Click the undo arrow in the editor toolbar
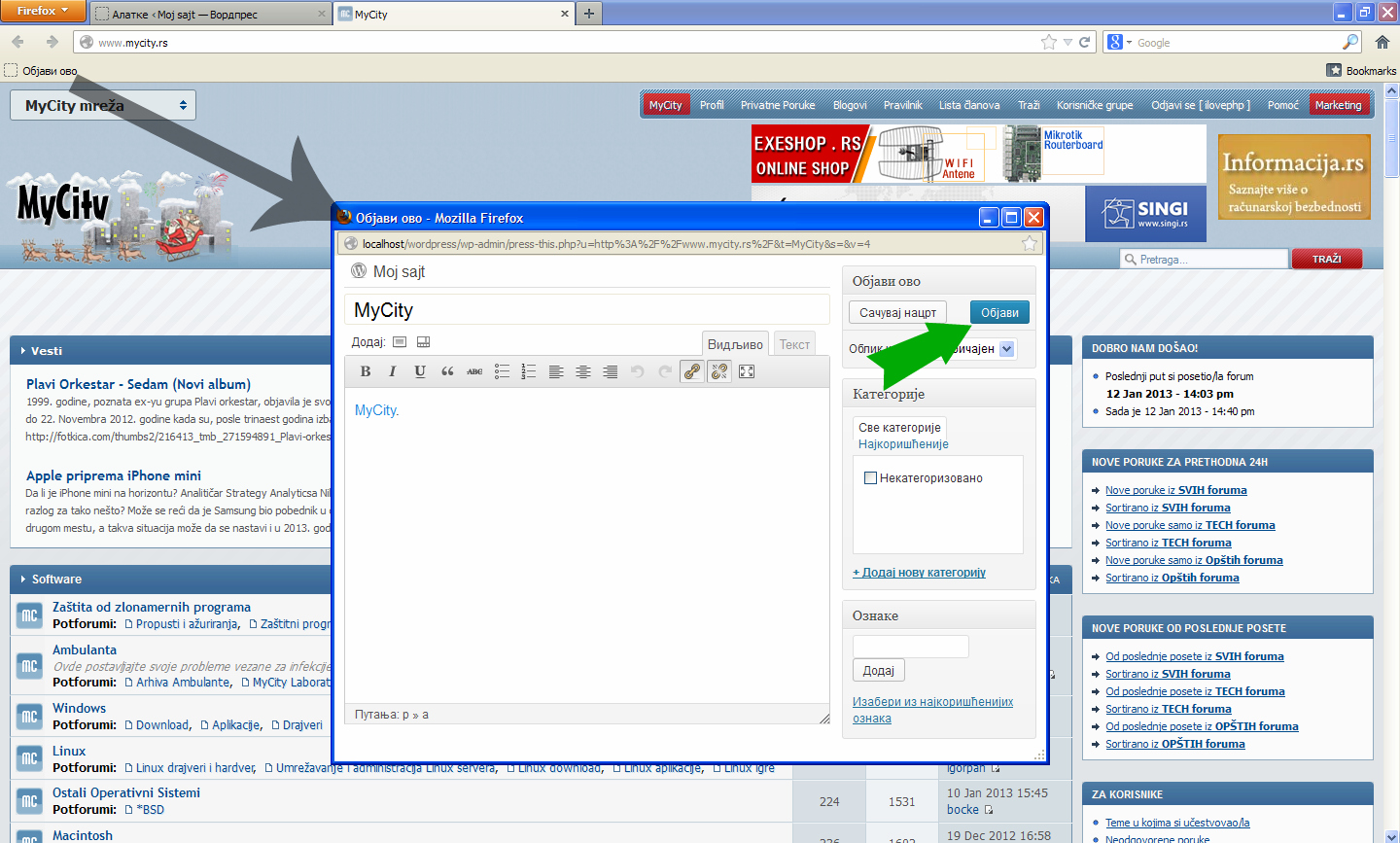The width and height of the screenshot is (1400, 843). click(638, 371)
